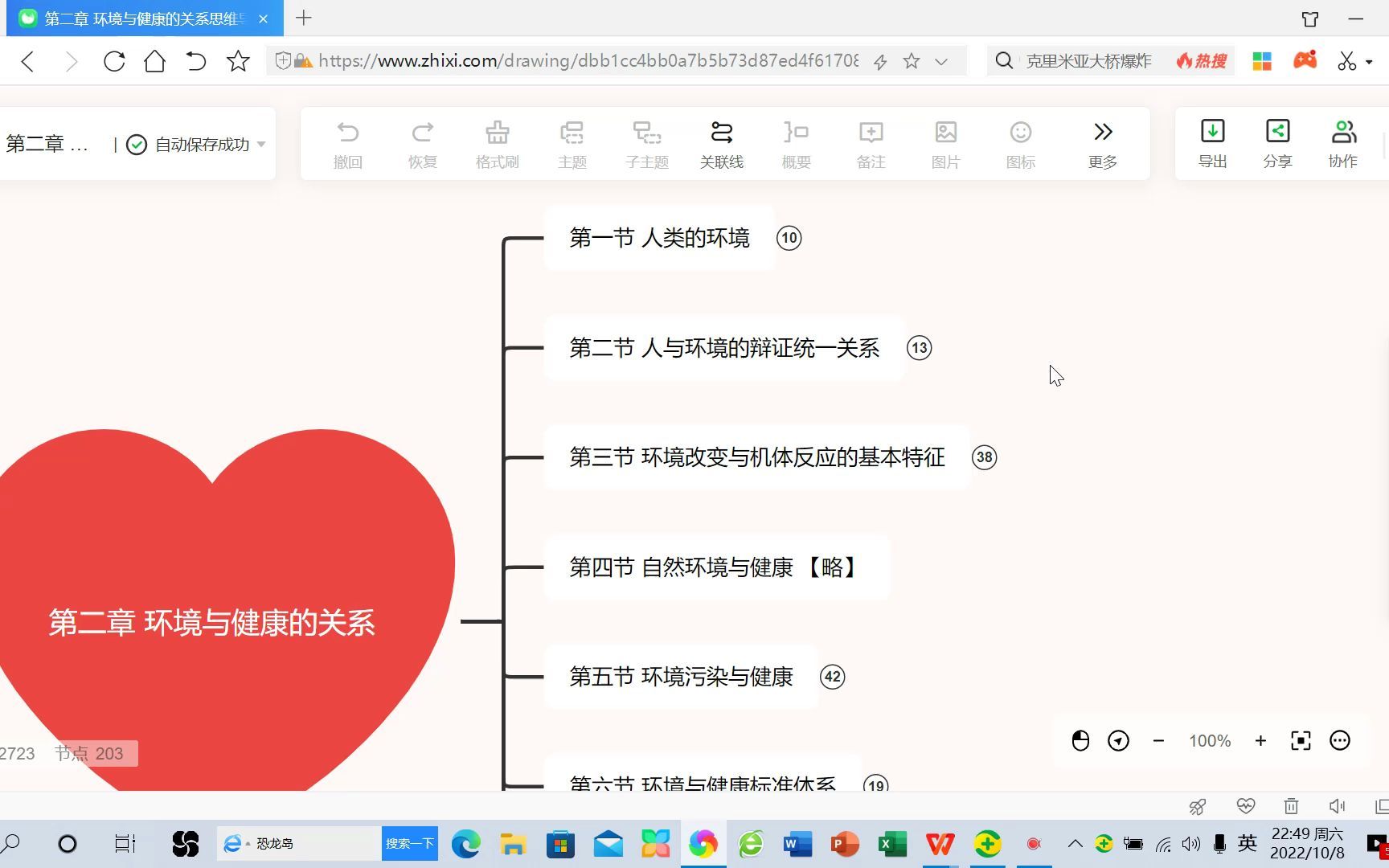Expand the 38 child nodes of 第三节

[984, 457]
